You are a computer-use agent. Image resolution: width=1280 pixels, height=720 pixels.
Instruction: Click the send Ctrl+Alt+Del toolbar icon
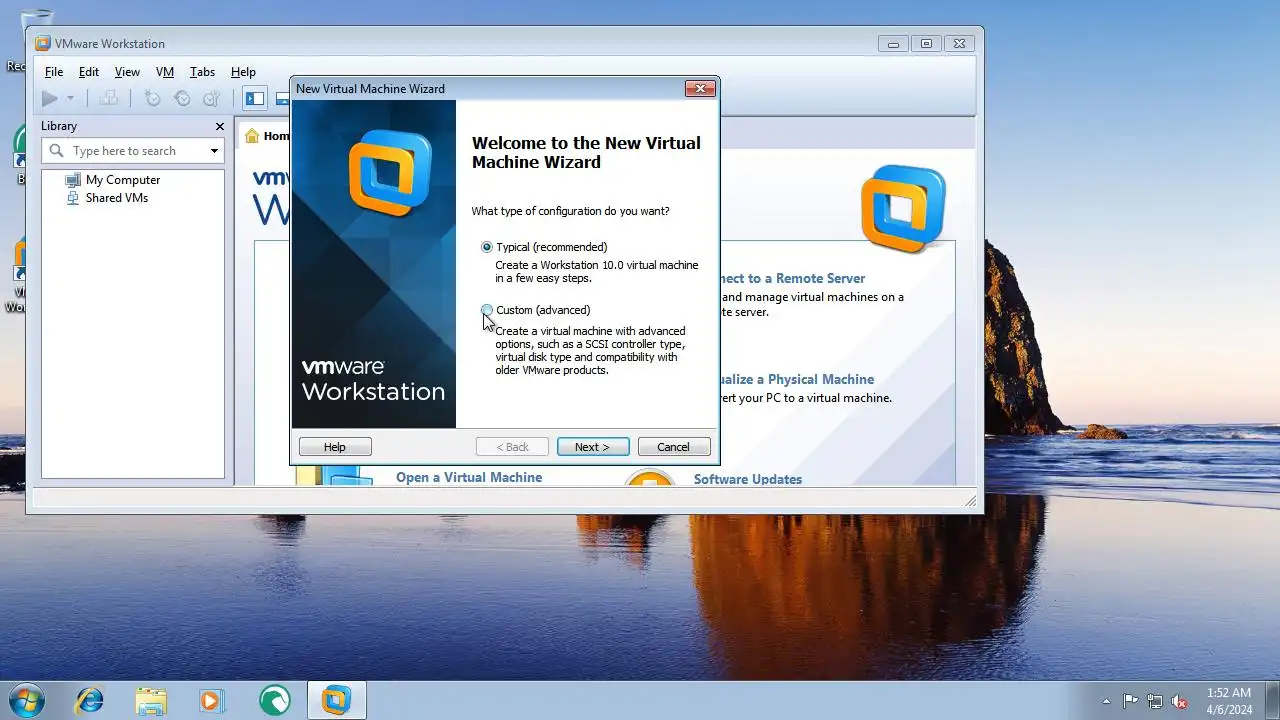pos(109,98)
